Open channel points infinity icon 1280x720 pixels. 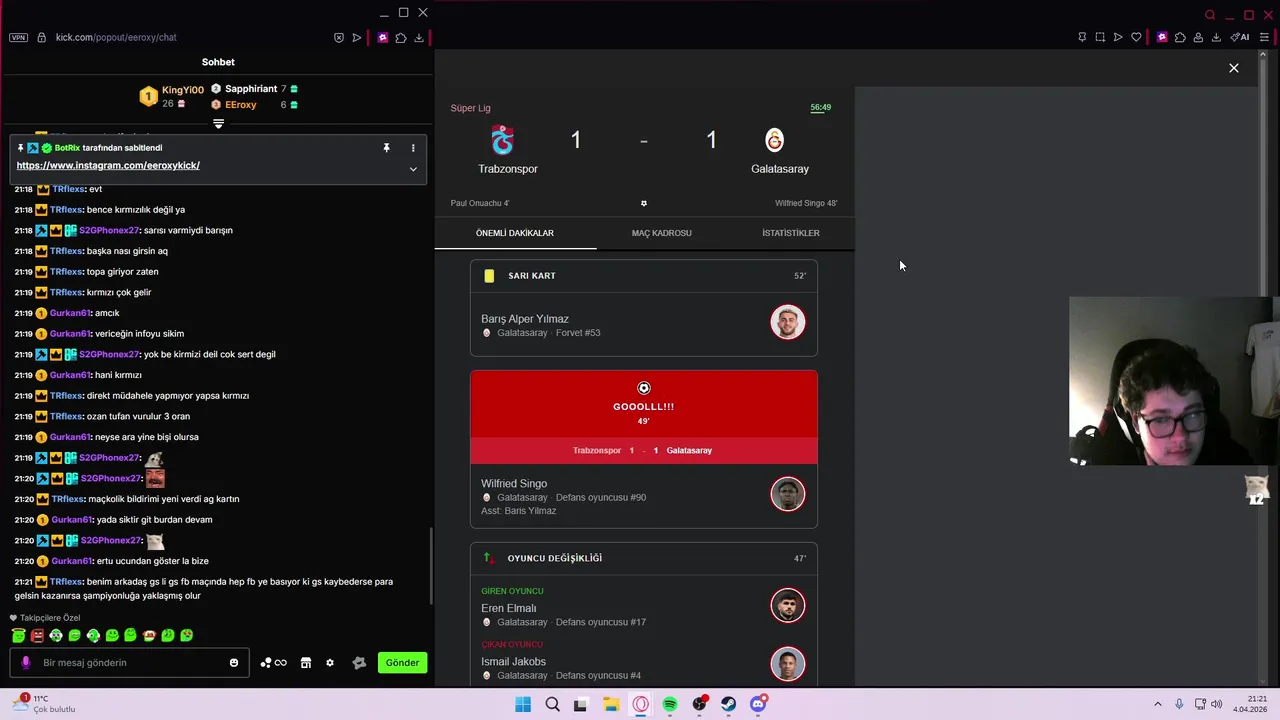click(273, 663)
